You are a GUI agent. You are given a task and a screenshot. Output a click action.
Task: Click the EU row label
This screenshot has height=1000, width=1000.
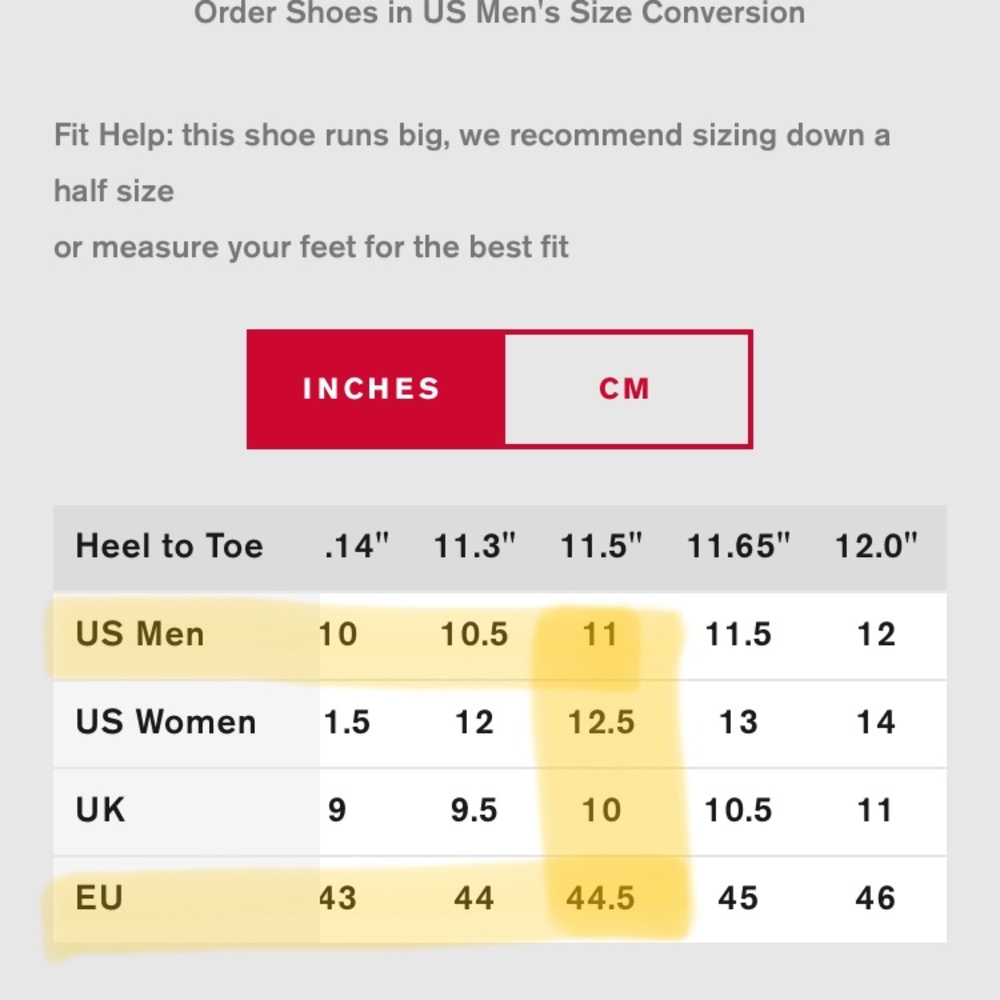[x=99, y=898]
